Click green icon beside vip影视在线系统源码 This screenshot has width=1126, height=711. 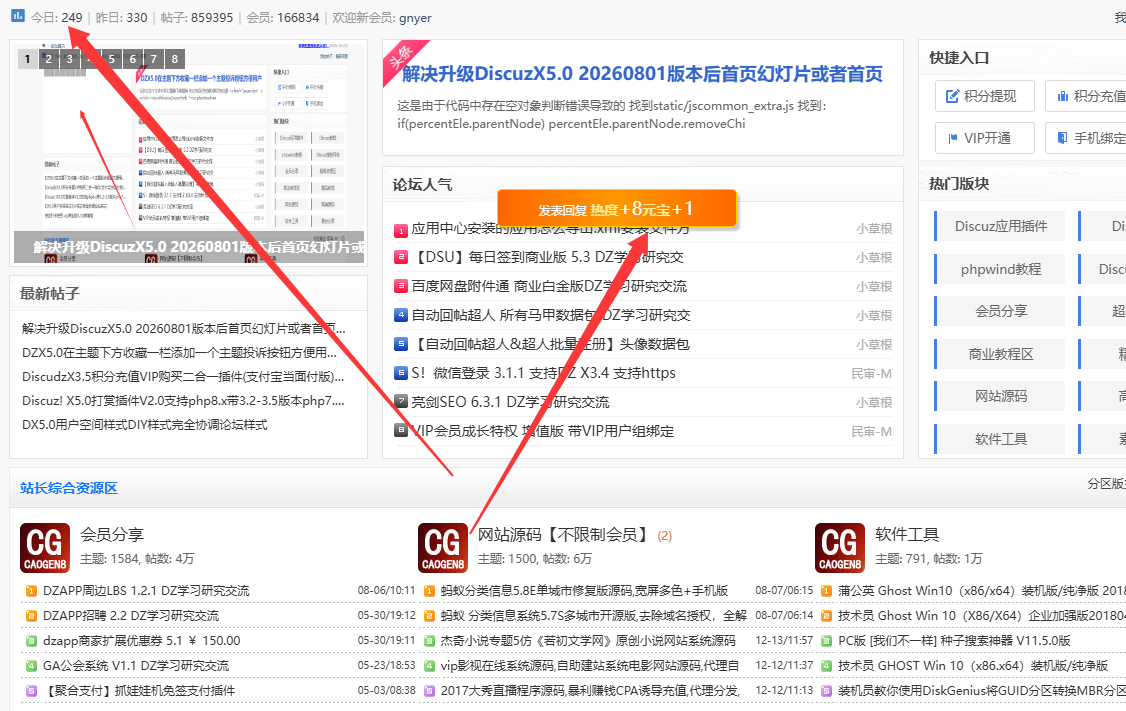(x=429, y=666)
